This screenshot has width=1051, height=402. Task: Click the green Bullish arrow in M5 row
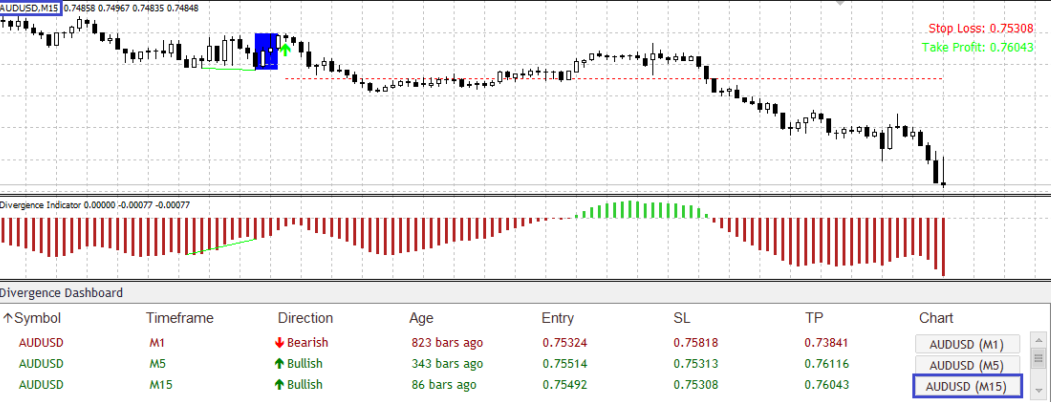tap(282, 364)
